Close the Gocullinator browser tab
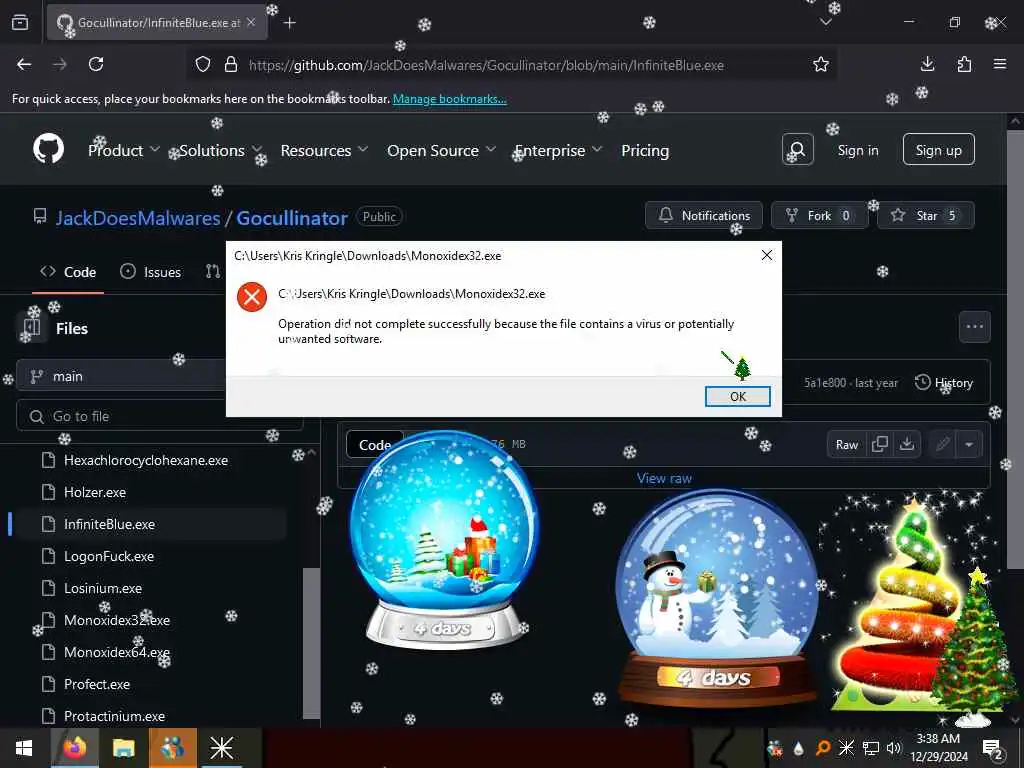Screen dimensions: 1024x768 click(x=251, y=22)
